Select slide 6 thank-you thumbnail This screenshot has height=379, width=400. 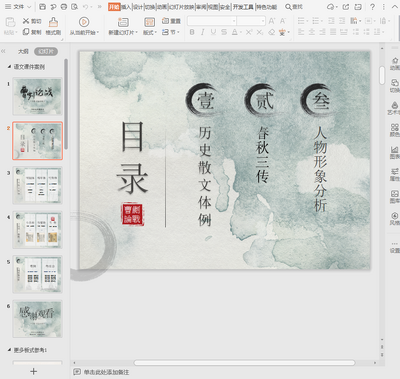(x=37, y=318)
